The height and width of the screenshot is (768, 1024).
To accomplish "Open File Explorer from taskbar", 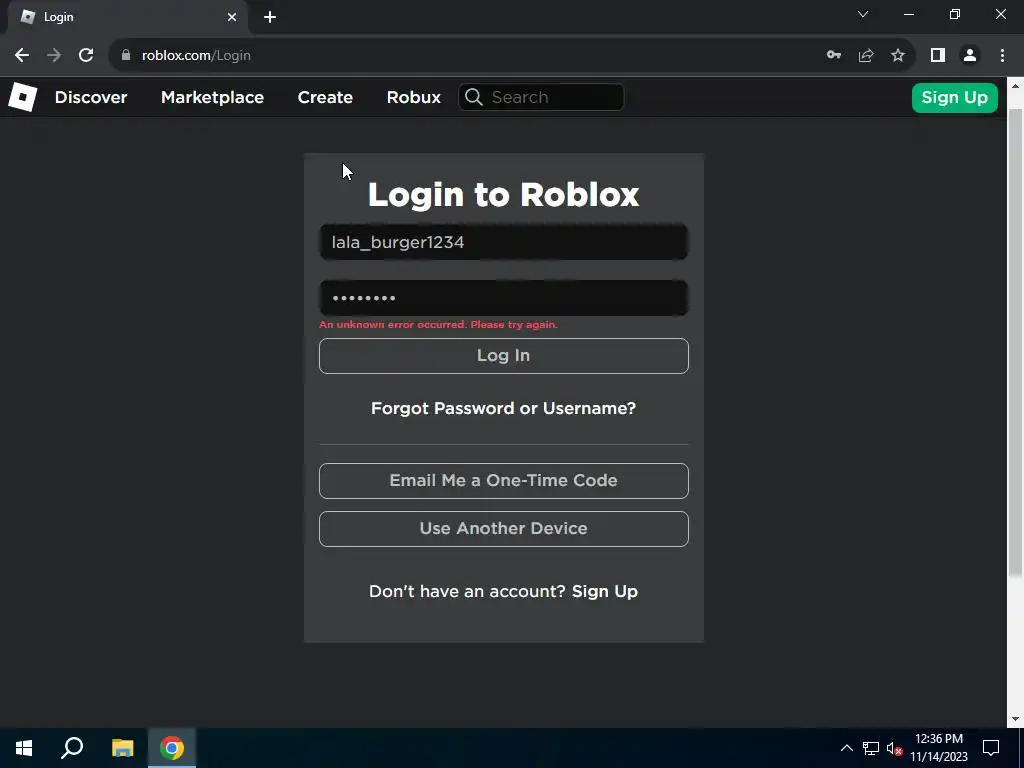I will click(122, 748).
